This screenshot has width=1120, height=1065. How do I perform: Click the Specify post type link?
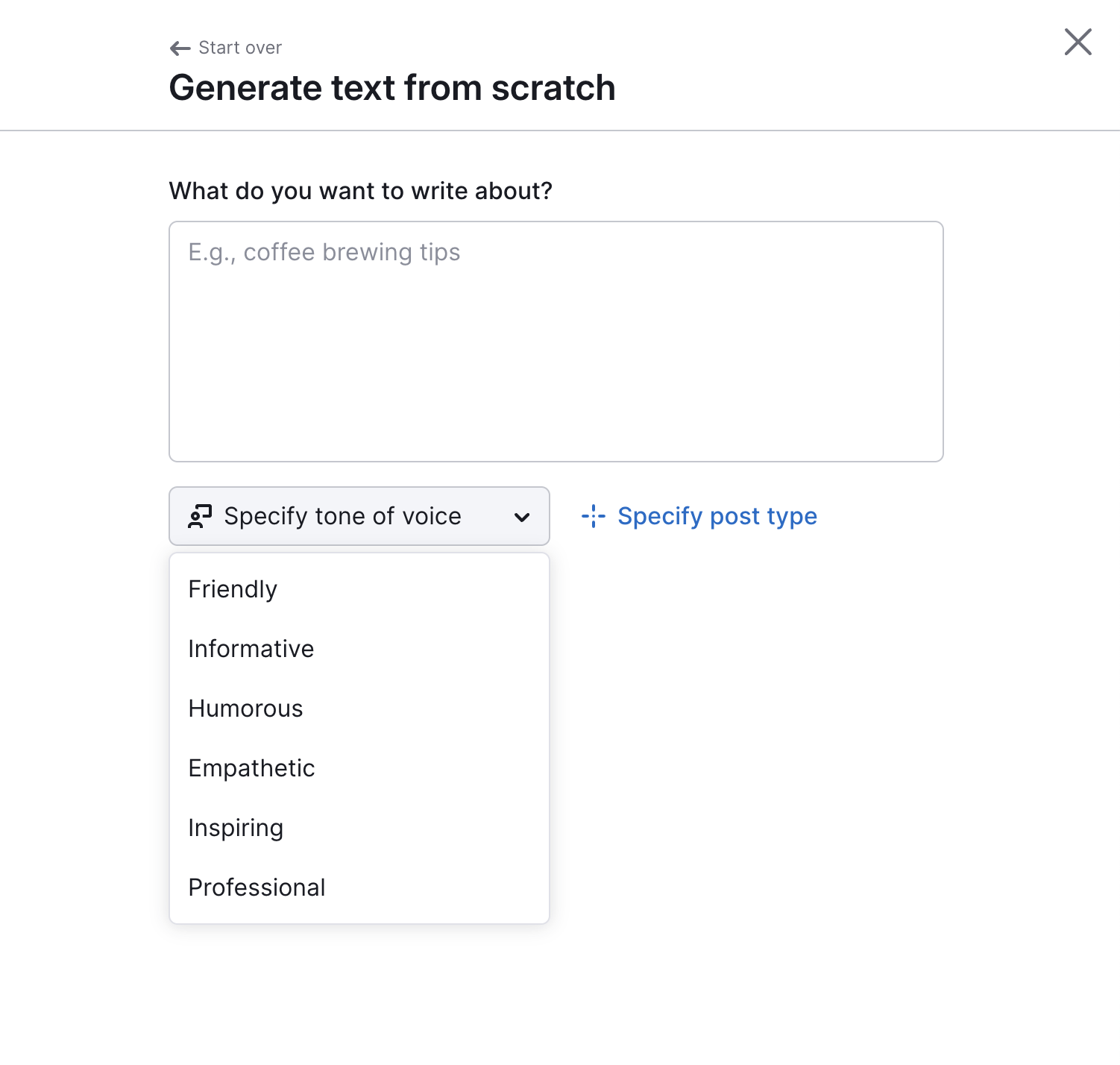717,515
